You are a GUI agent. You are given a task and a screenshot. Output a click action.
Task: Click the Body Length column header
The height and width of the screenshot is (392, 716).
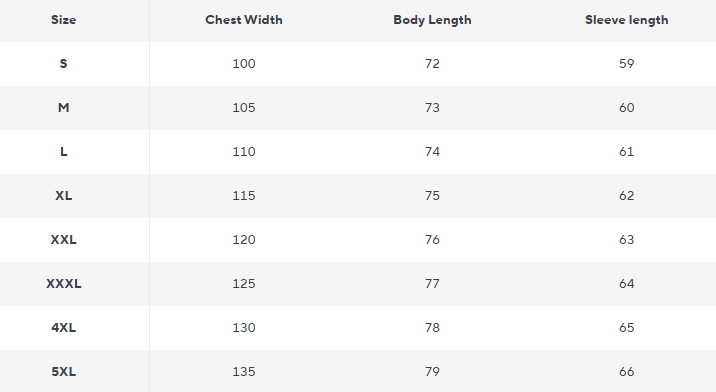432,20
